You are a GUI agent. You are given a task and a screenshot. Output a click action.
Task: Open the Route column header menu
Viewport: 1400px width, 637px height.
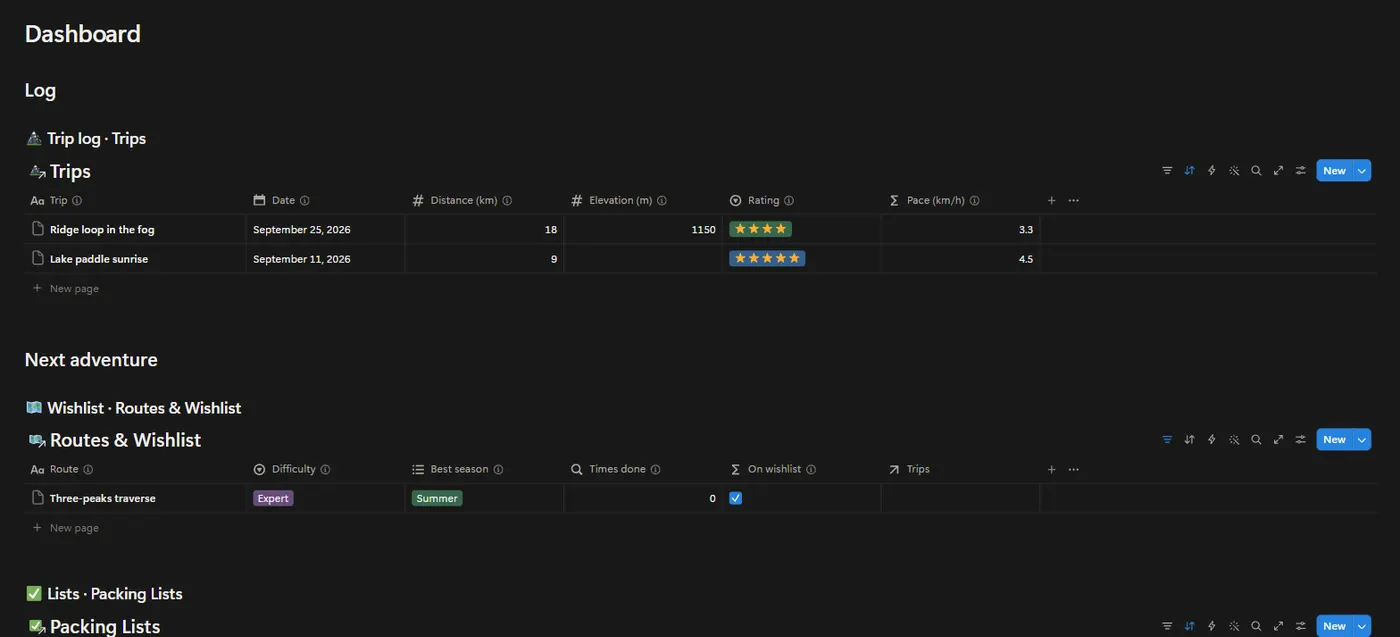click(x=136, y=470)
